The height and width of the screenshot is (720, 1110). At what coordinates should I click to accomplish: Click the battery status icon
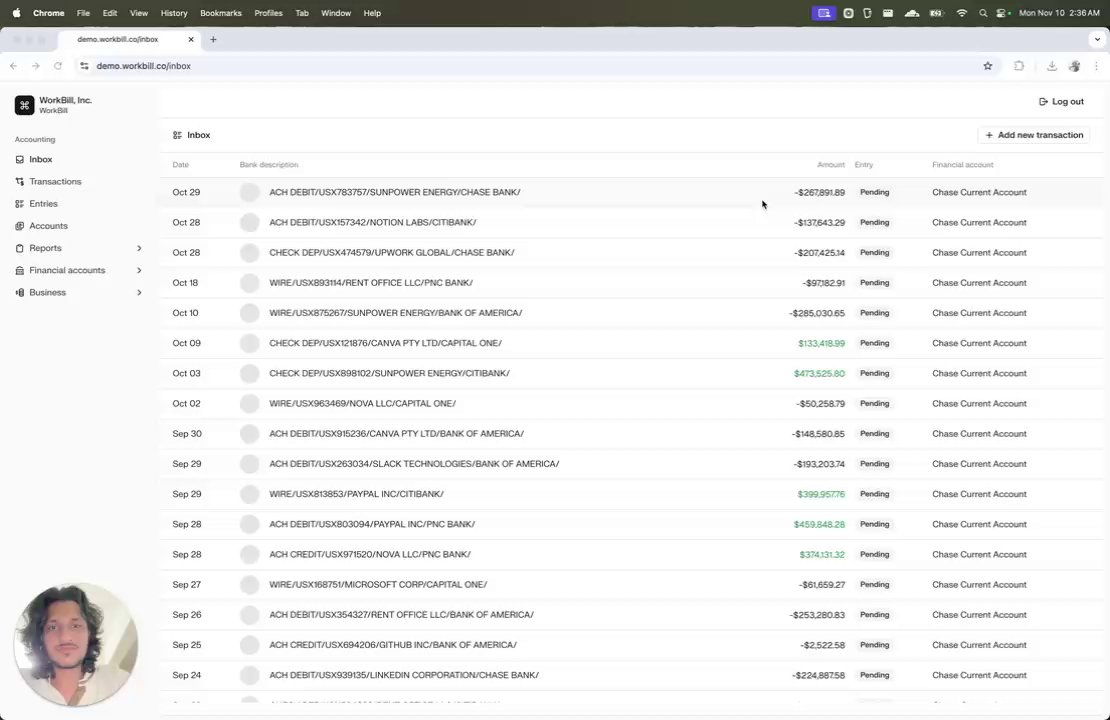pos(936,13)
